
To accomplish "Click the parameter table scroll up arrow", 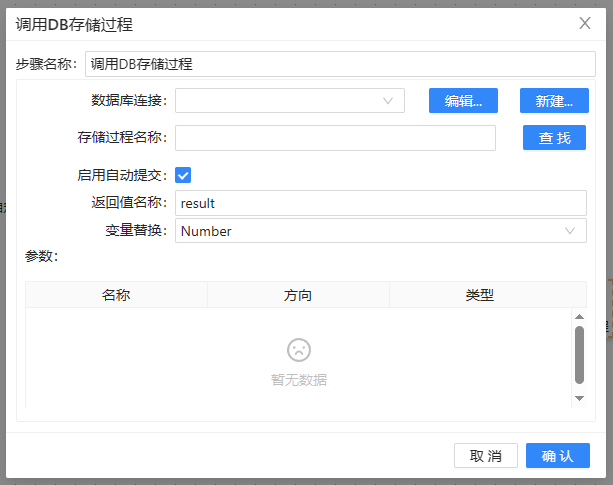I will click(x=578, y=317).
